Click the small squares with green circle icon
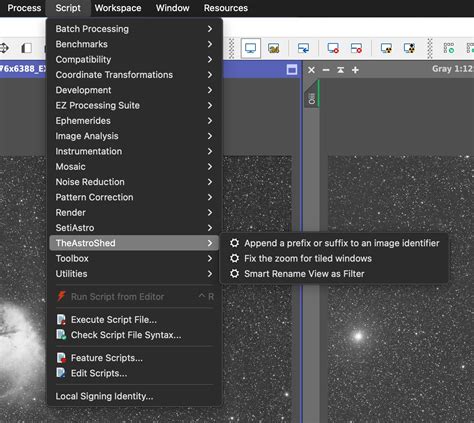 click(448, 48)
